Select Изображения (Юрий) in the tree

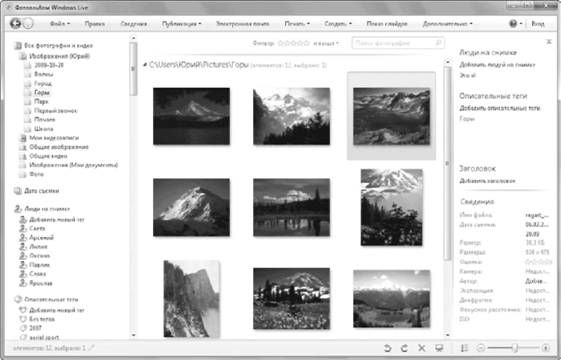tap(59, 56)
